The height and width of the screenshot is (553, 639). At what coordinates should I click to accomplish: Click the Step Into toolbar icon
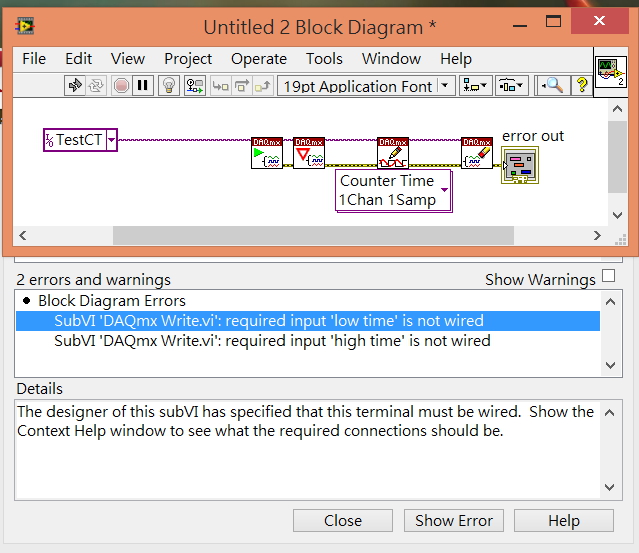pos(220,86)
